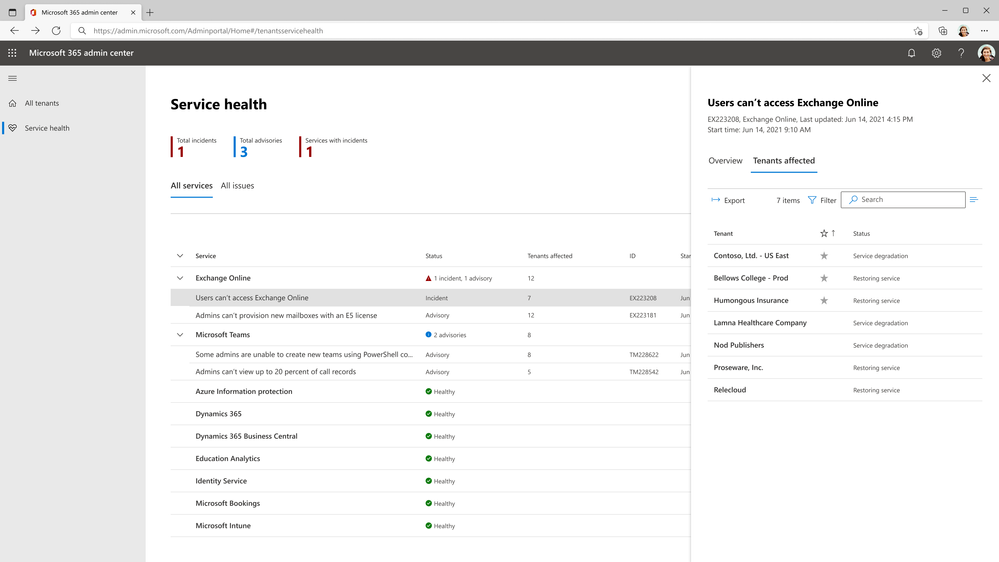The width and height of the screenshot is (999, 562).
Task: Click incident ID TM228622
Action: point(644,355)
